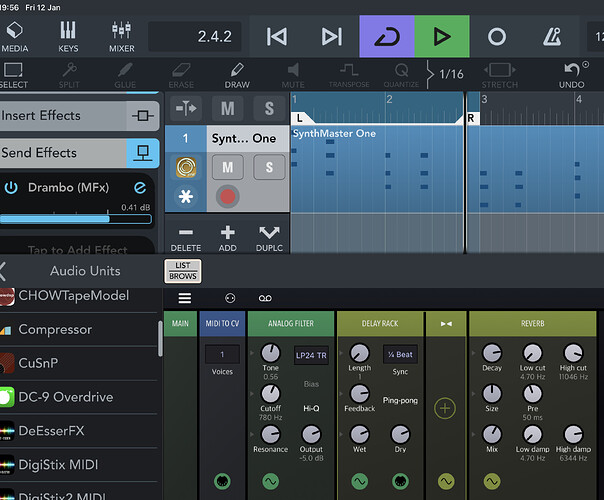This screenshot has width=604, height=500.
Task: Select CuSnP in Audio Units
Action: (79, 363)
